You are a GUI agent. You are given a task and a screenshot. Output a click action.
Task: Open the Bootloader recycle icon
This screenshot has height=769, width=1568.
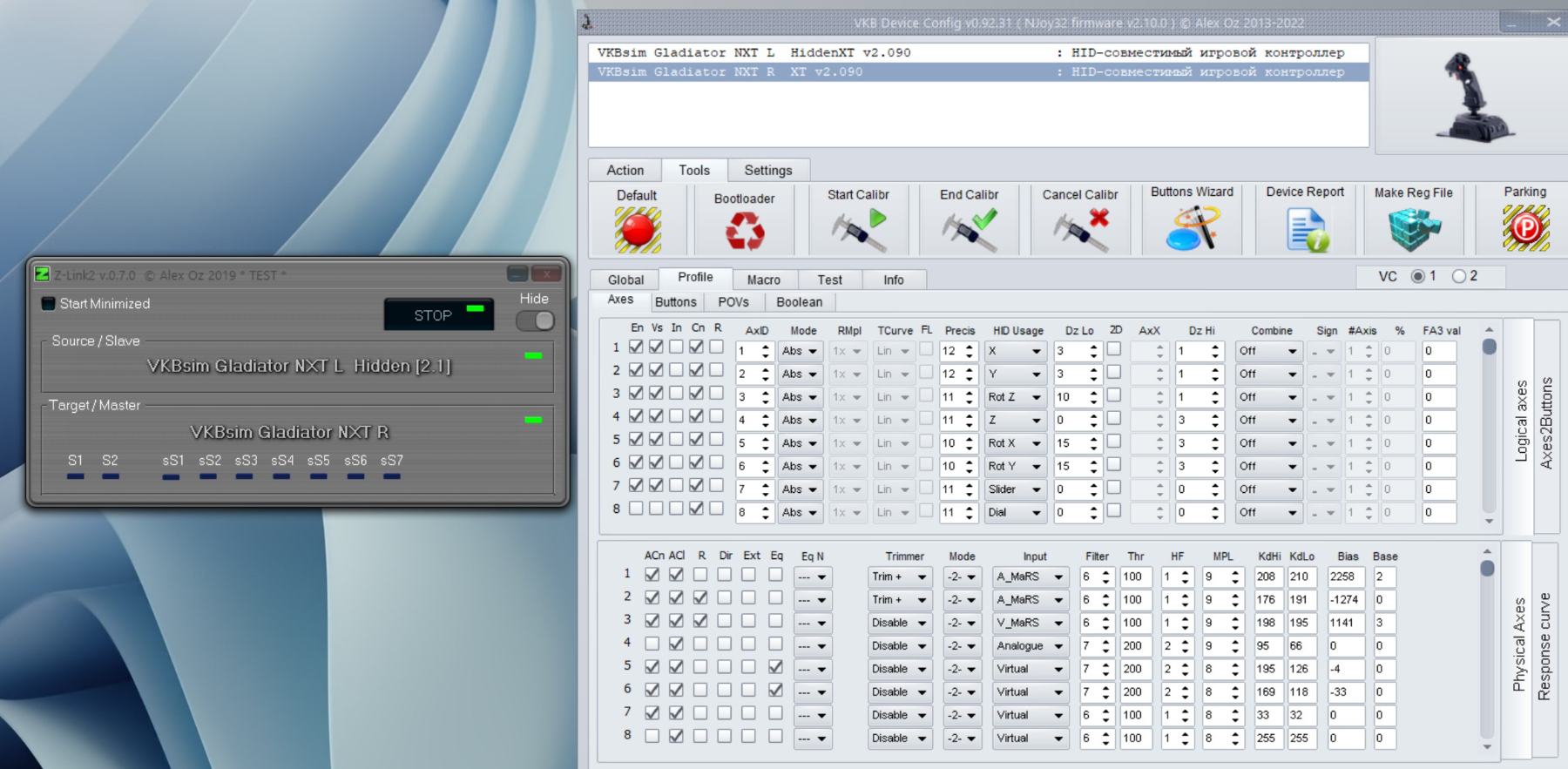tap(745, 232)
